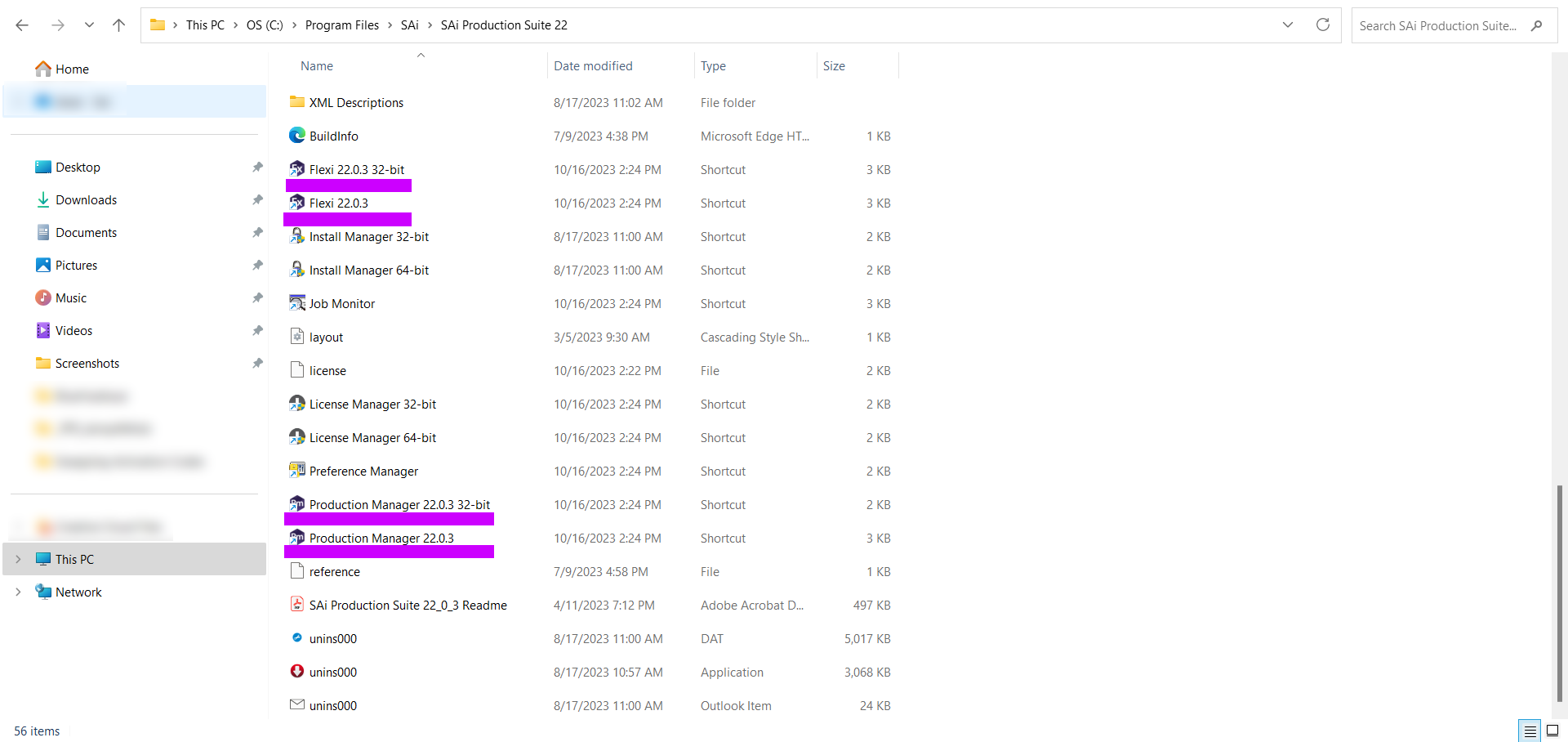Viewport: 1568px width, 742px height.
Task: Open address bar history dropdown
Action: [1288, 25]
